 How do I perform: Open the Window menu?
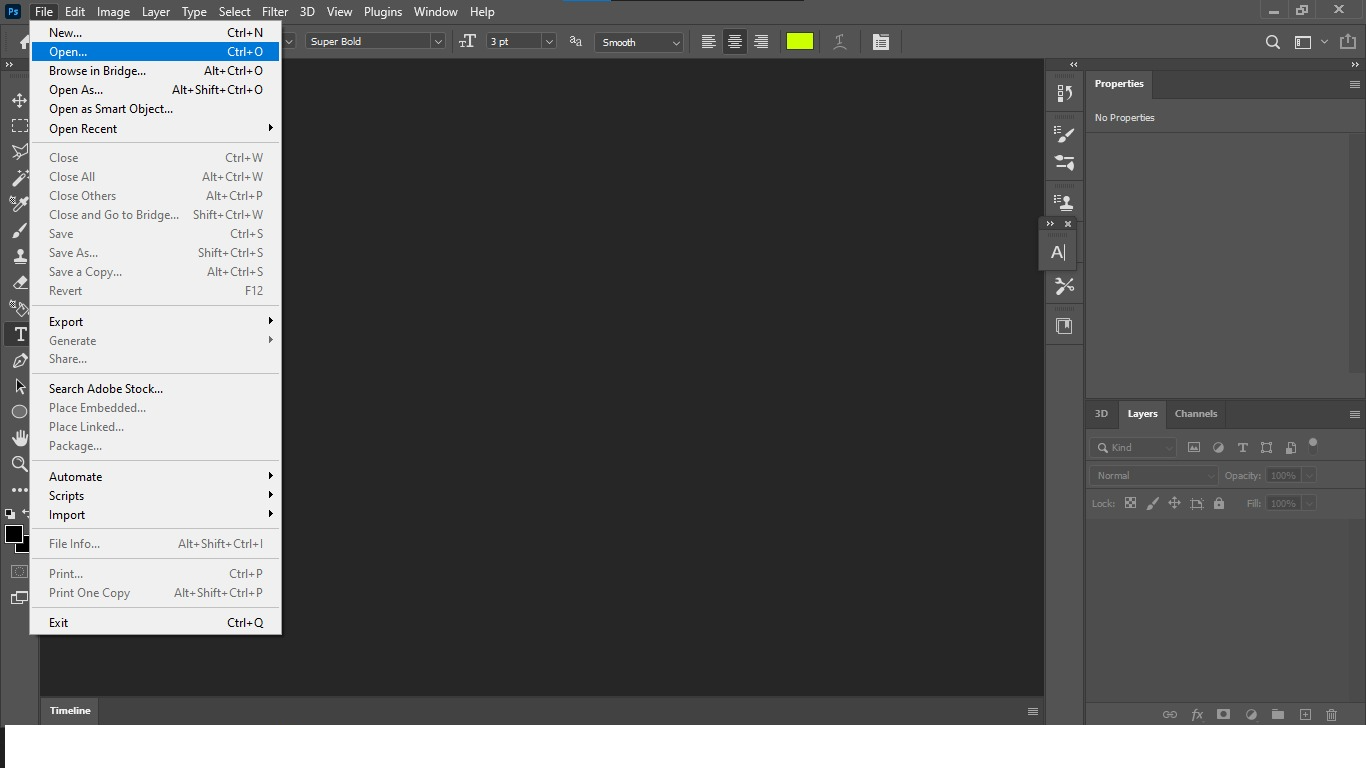[x=435, y=11]
